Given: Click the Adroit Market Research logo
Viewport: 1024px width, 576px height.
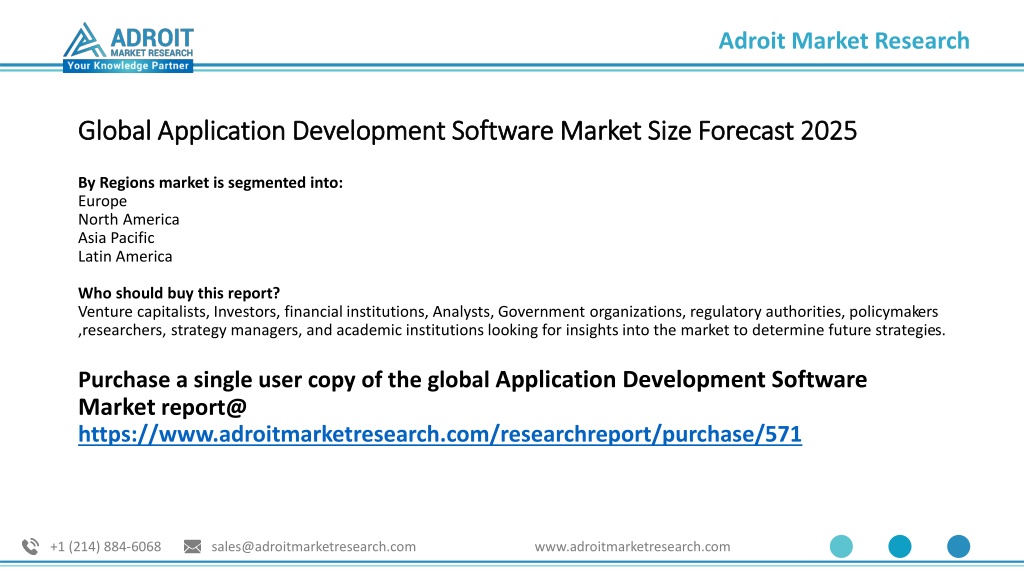Looking at the screenshot, I should point(128,47).
